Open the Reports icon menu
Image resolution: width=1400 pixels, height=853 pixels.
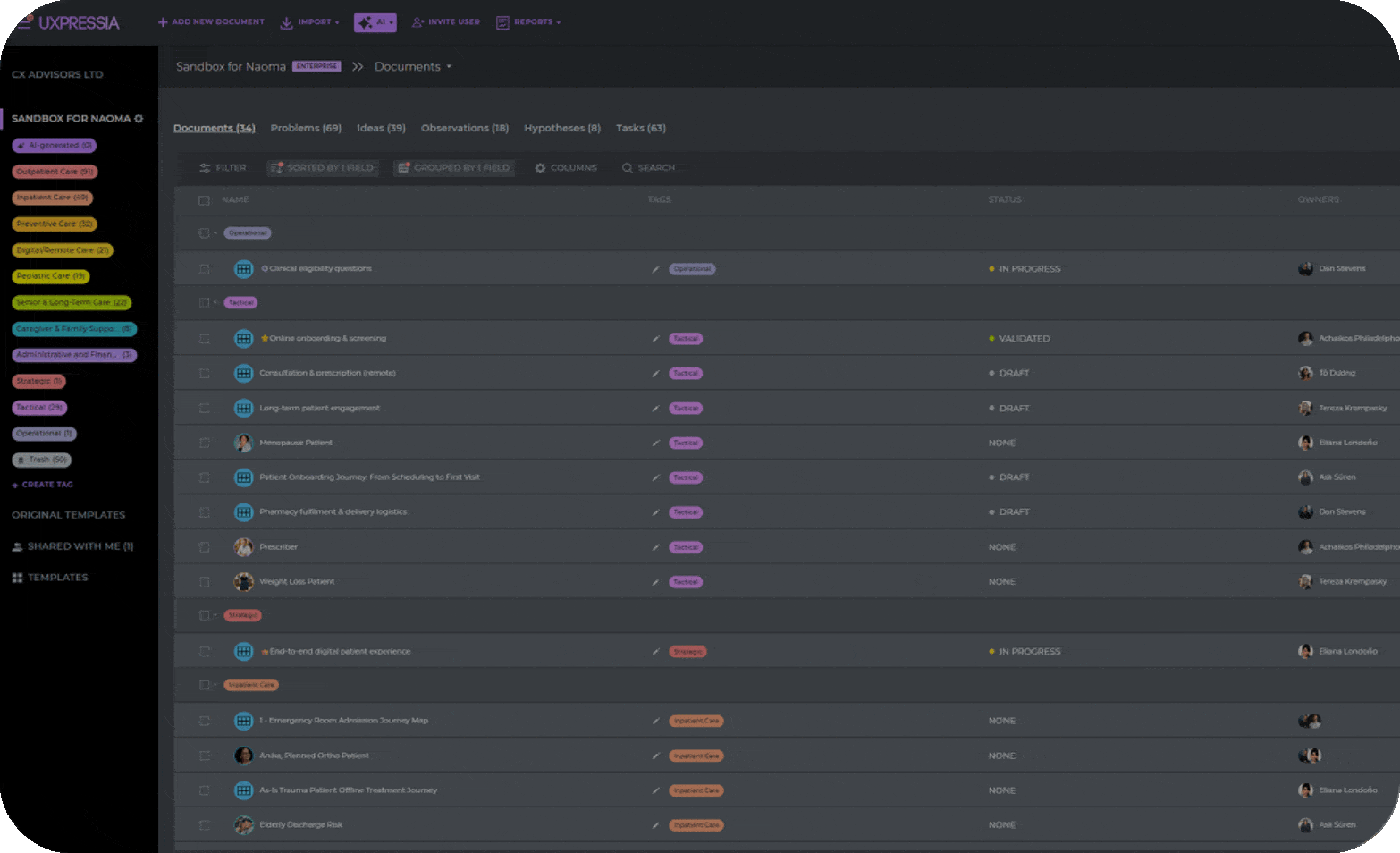click(x=502, y=21)
